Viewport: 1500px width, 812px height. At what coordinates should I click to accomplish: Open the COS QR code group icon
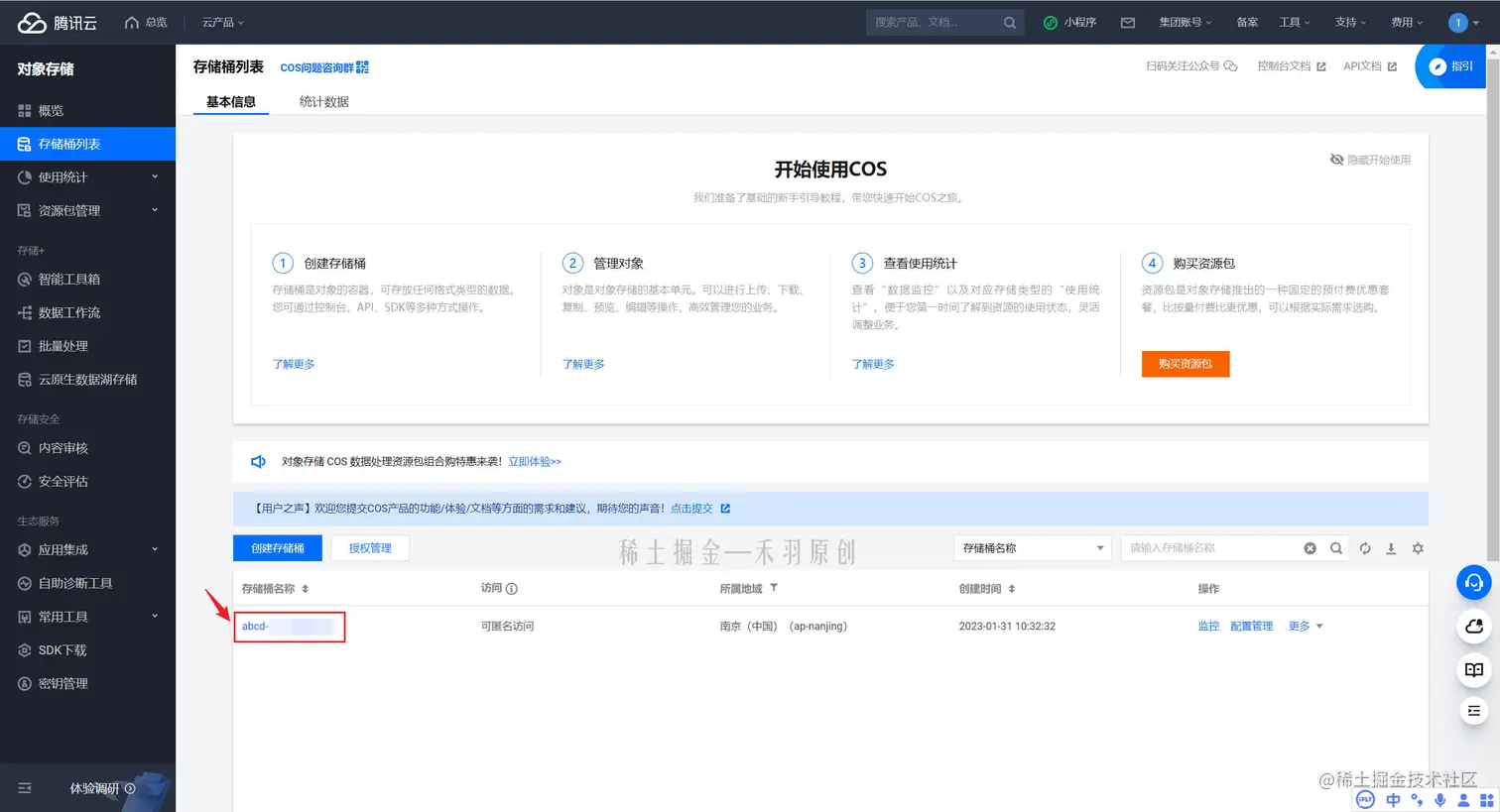362,67
